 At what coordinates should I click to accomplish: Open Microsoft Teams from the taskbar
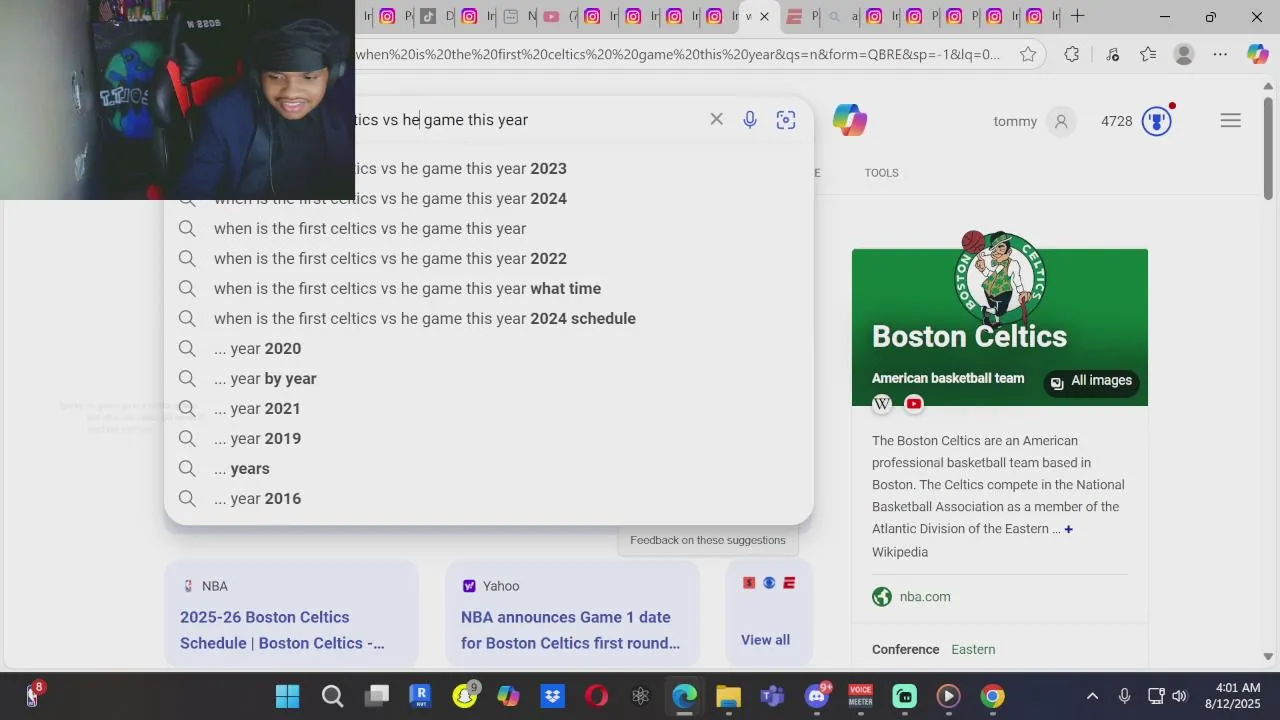point(772,696)
